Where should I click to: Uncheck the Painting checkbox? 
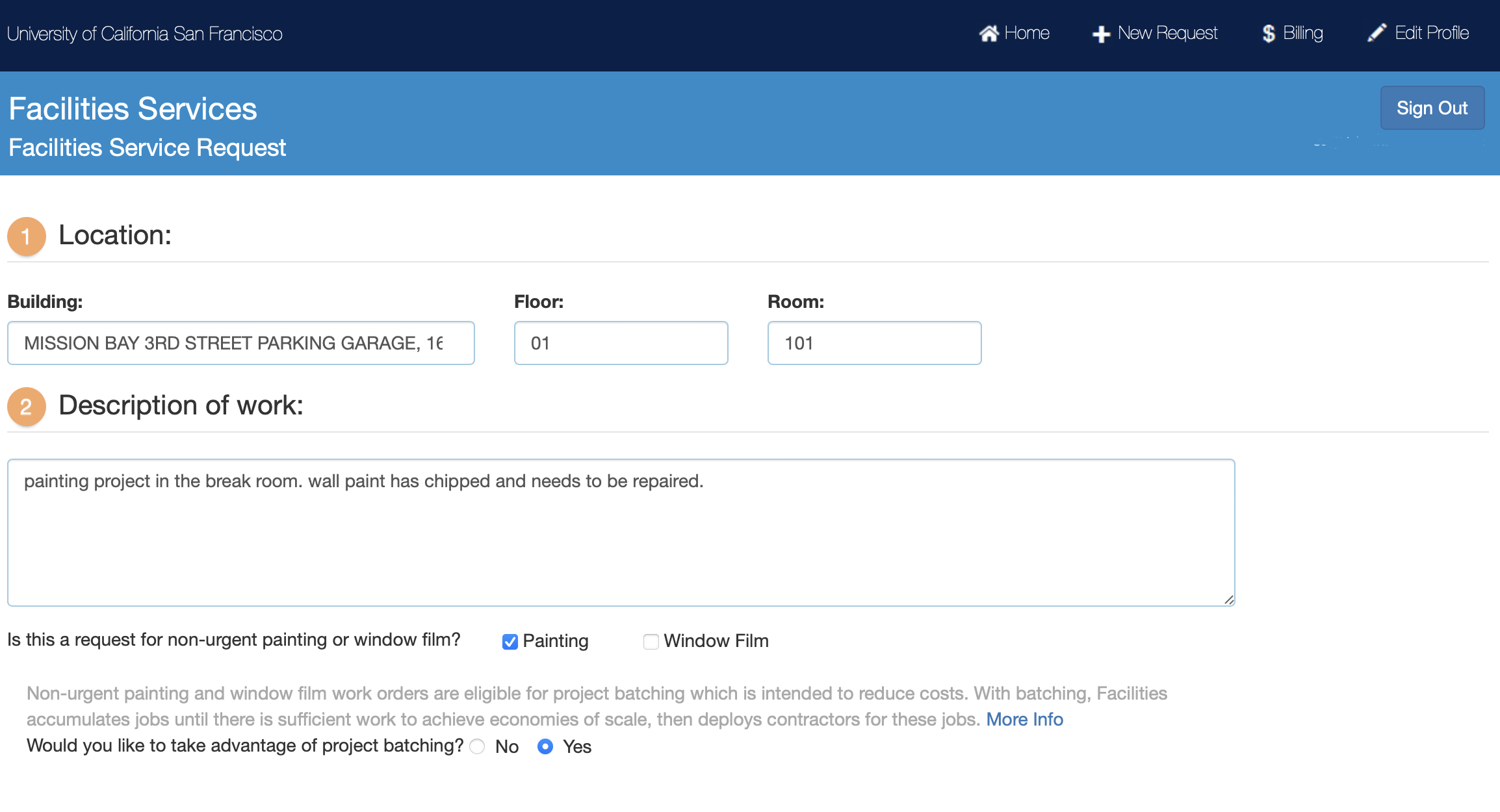(x=510, y=642)
